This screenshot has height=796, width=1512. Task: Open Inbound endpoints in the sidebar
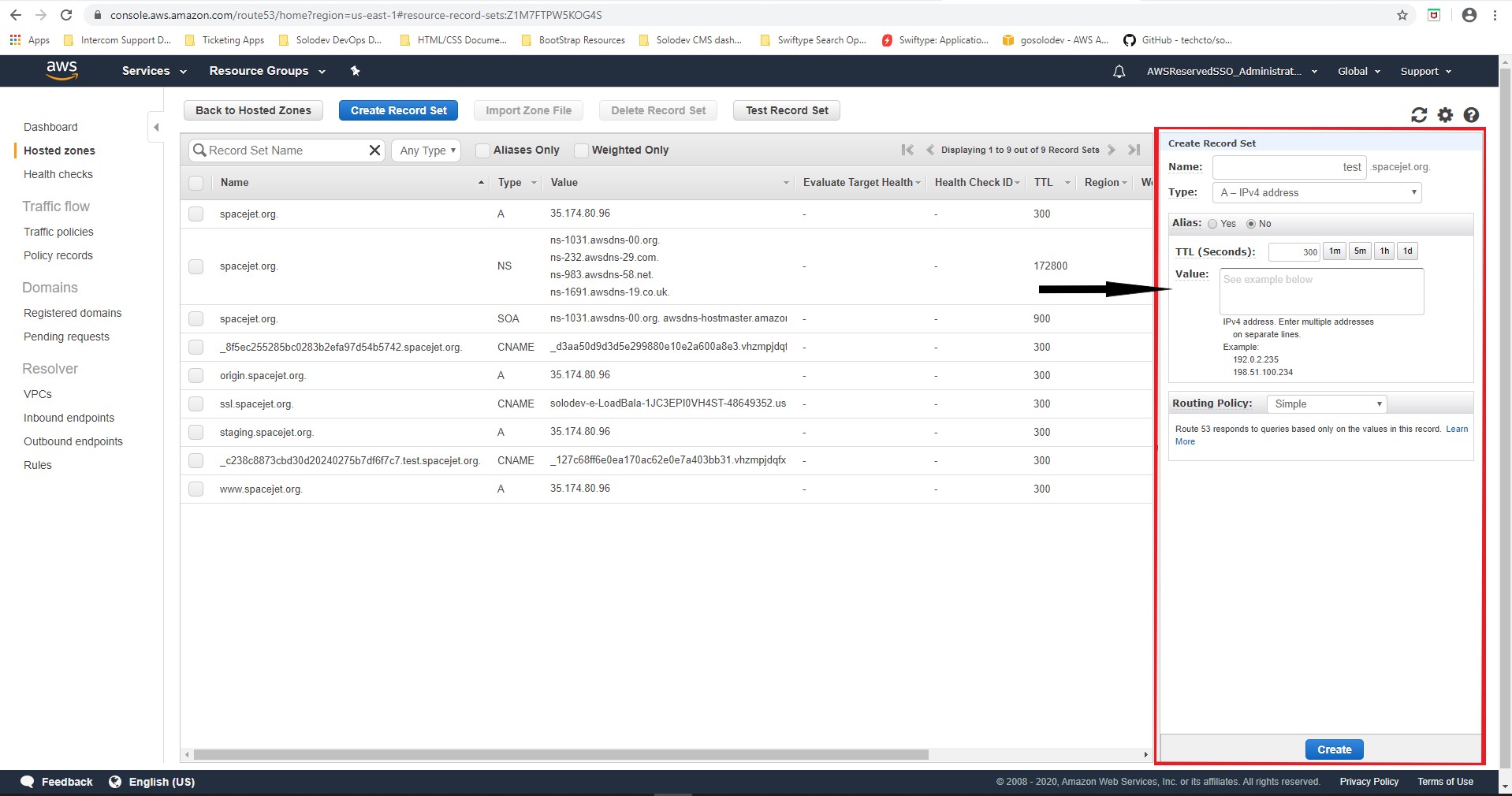click(x=69, y=418)
